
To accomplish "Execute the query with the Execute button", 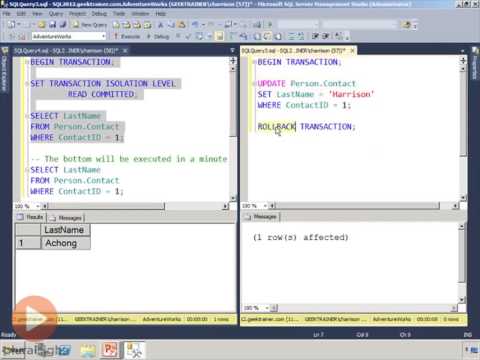I will (127, 36).
